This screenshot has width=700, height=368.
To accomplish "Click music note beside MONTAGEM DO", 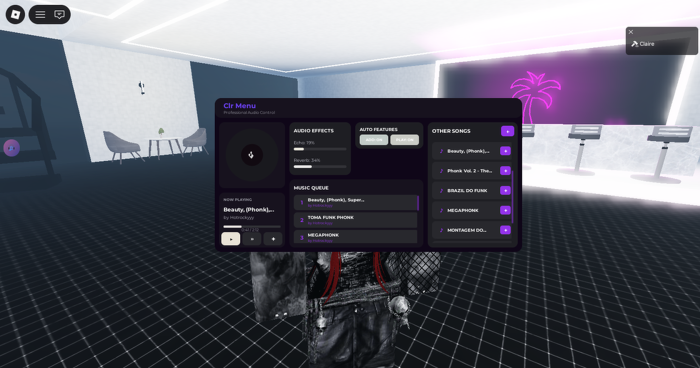I will click(x=441, y=230).
